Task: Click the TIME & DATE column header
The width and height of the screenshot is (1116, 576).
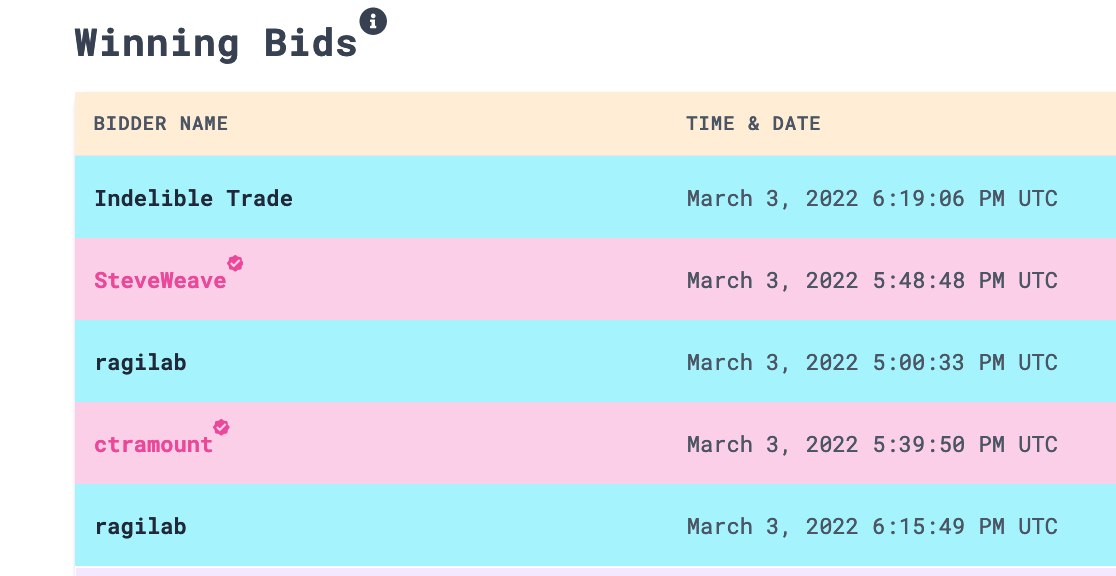Action: click(753, 123)
